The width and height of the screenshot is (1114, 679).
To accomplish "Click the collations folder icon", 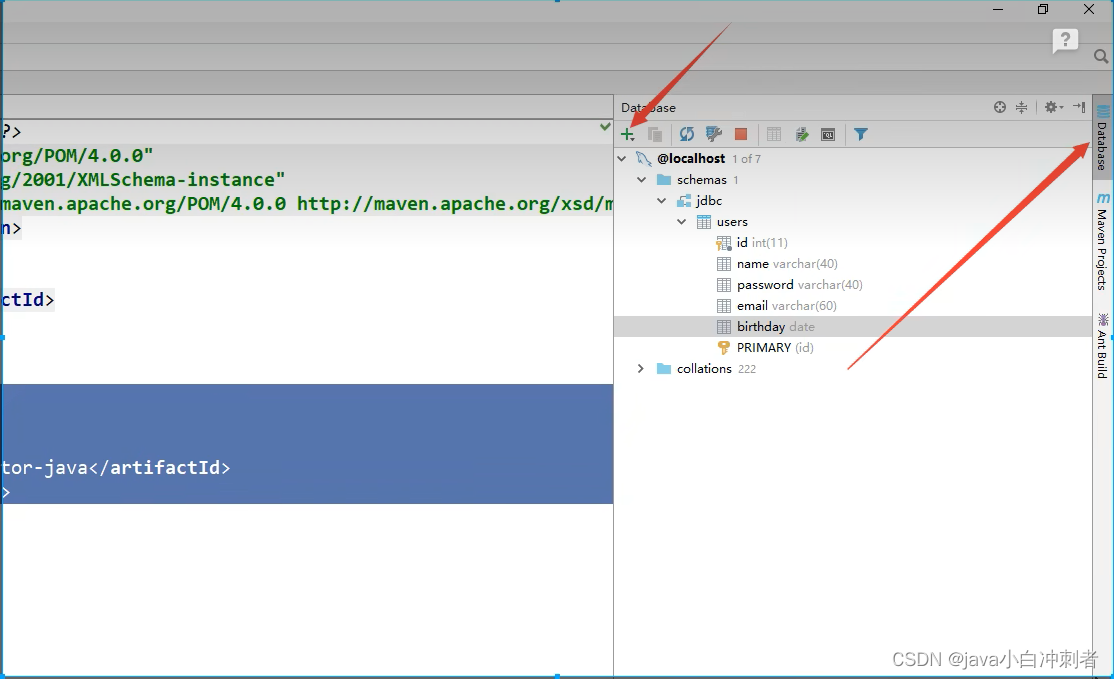I will (x=664, y=368).
